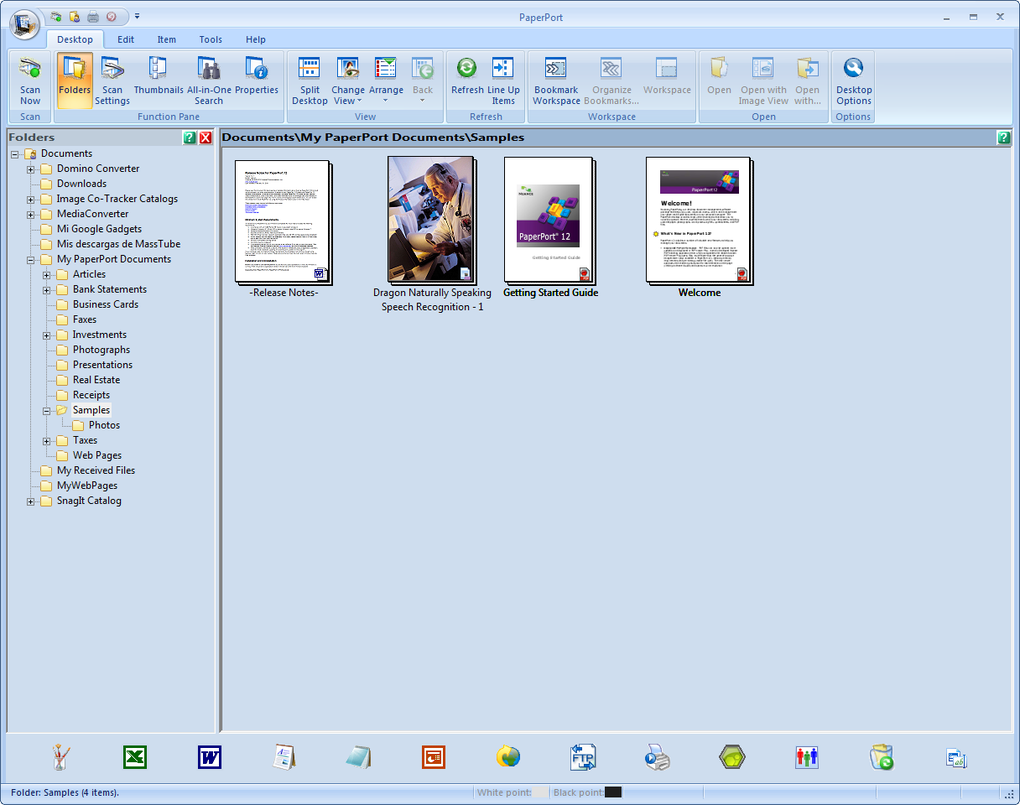Click Line Up Items in ribbon
This screenshot has width=1020, height=805.
click(x=503, y=81)
